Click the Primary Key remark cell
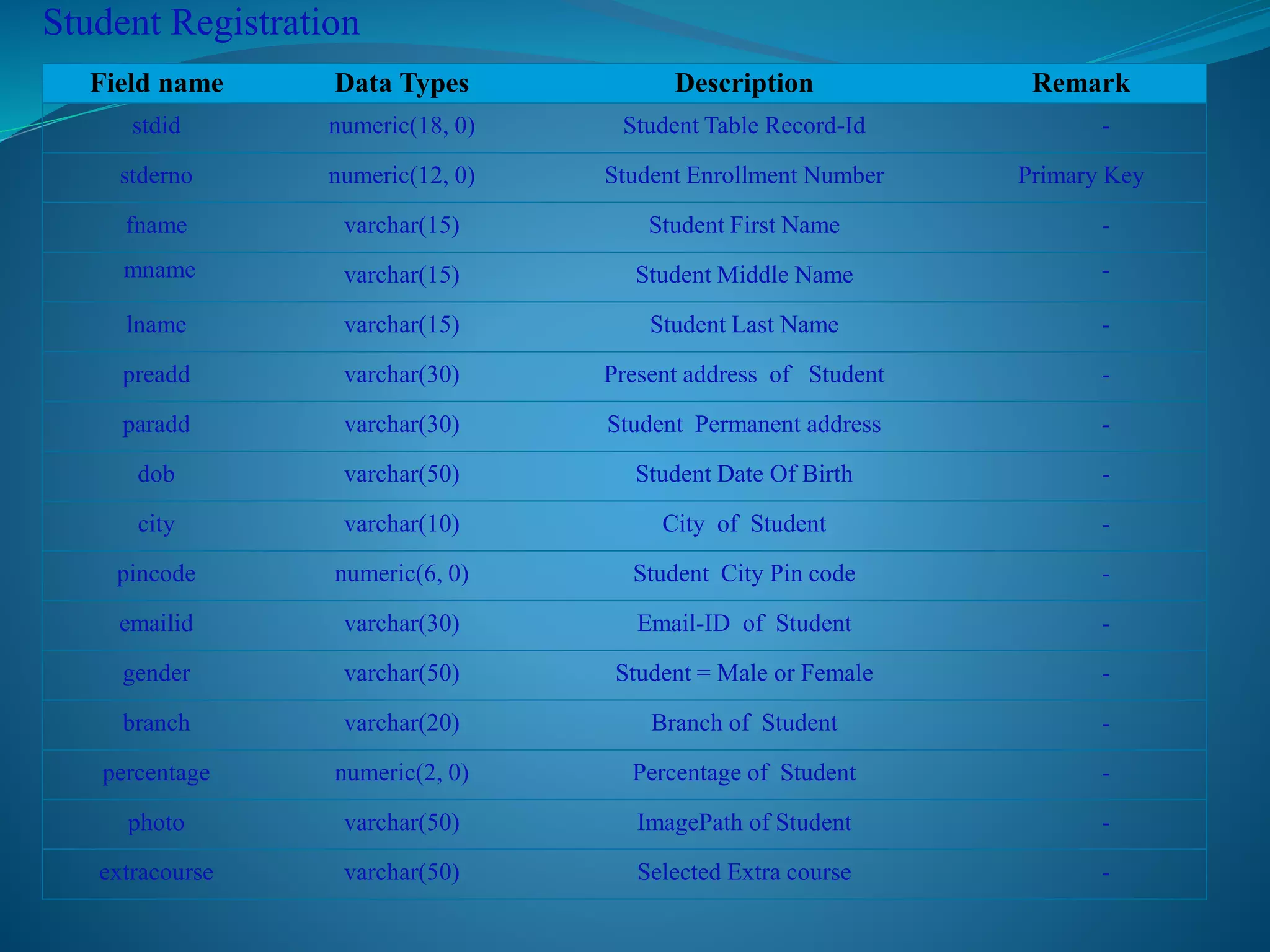This screenshot has height=952, width=1270. [1080, 175]
